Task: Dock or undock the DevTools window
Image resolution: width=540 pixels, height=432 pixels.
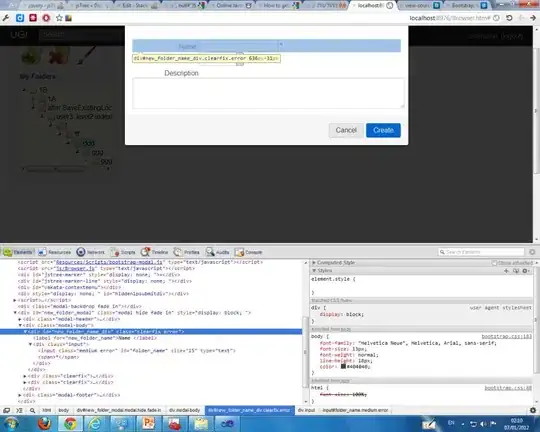Action: pyautogui.click(x=6, y=410)
